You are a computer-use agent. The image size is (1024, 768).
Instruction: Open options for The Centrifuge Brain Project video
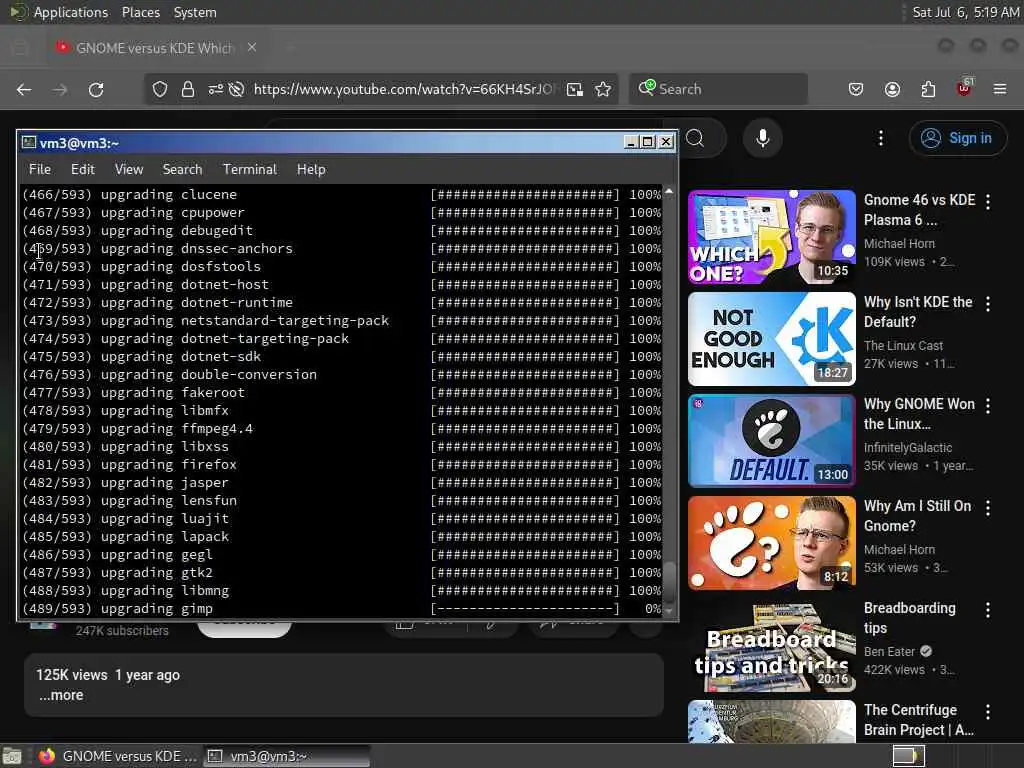pos(987,711)
